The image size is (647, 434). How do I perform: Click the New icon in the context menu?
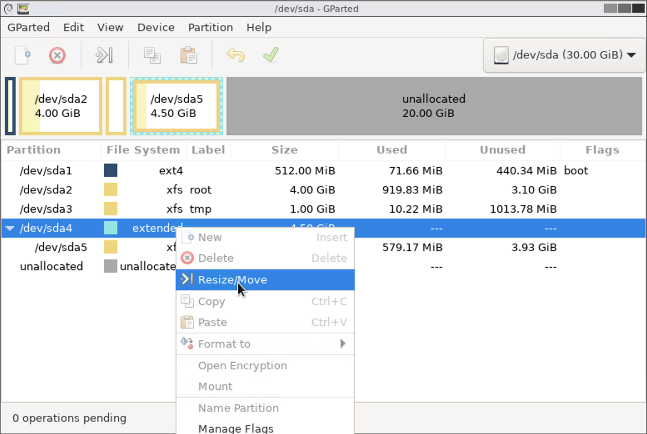188,237
